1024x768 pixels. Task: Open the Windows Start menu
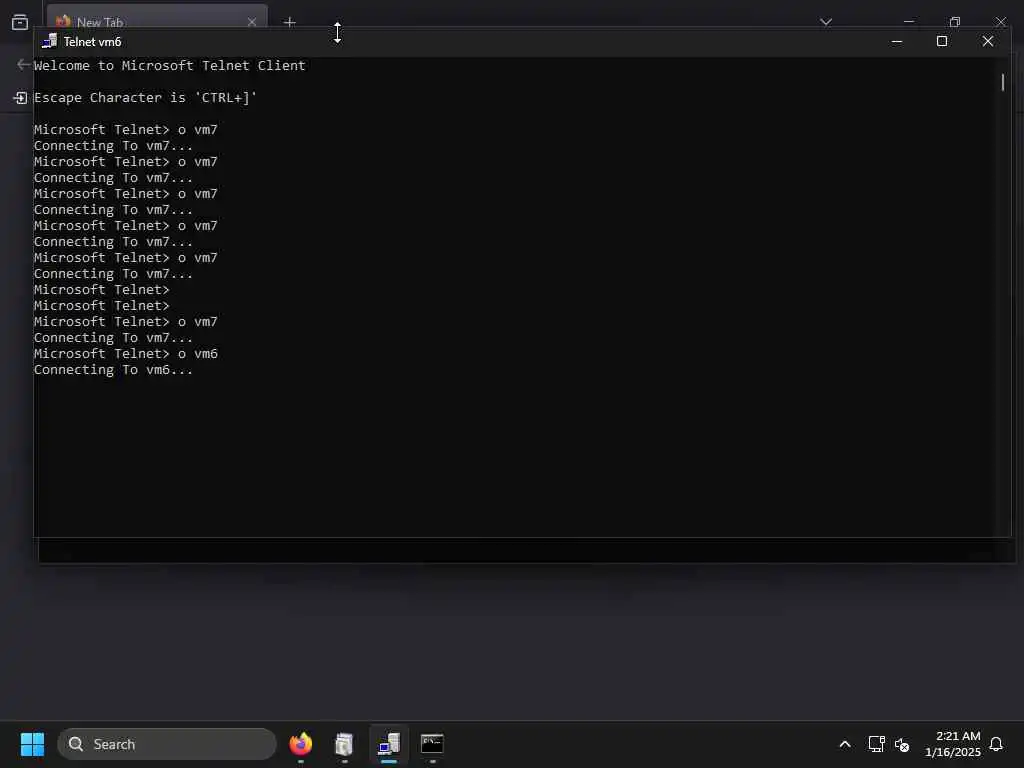point(32,744)
